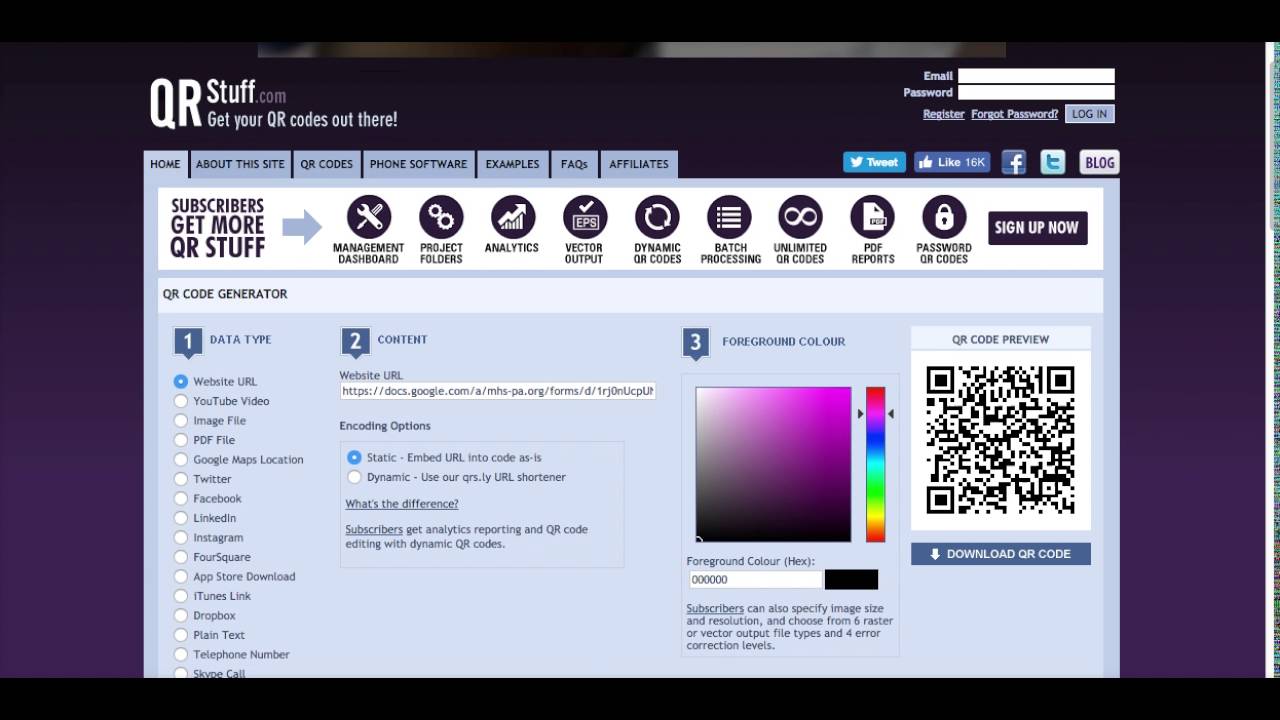Click the LOG IN button
The width and height of the screenshot is (1280, 720).
click(1089, 114)
